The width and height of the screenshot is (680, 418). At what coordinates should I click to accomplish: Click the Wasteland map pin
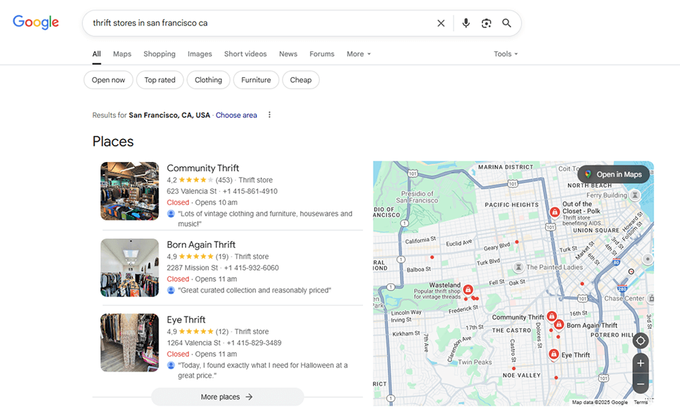[468, 289]
